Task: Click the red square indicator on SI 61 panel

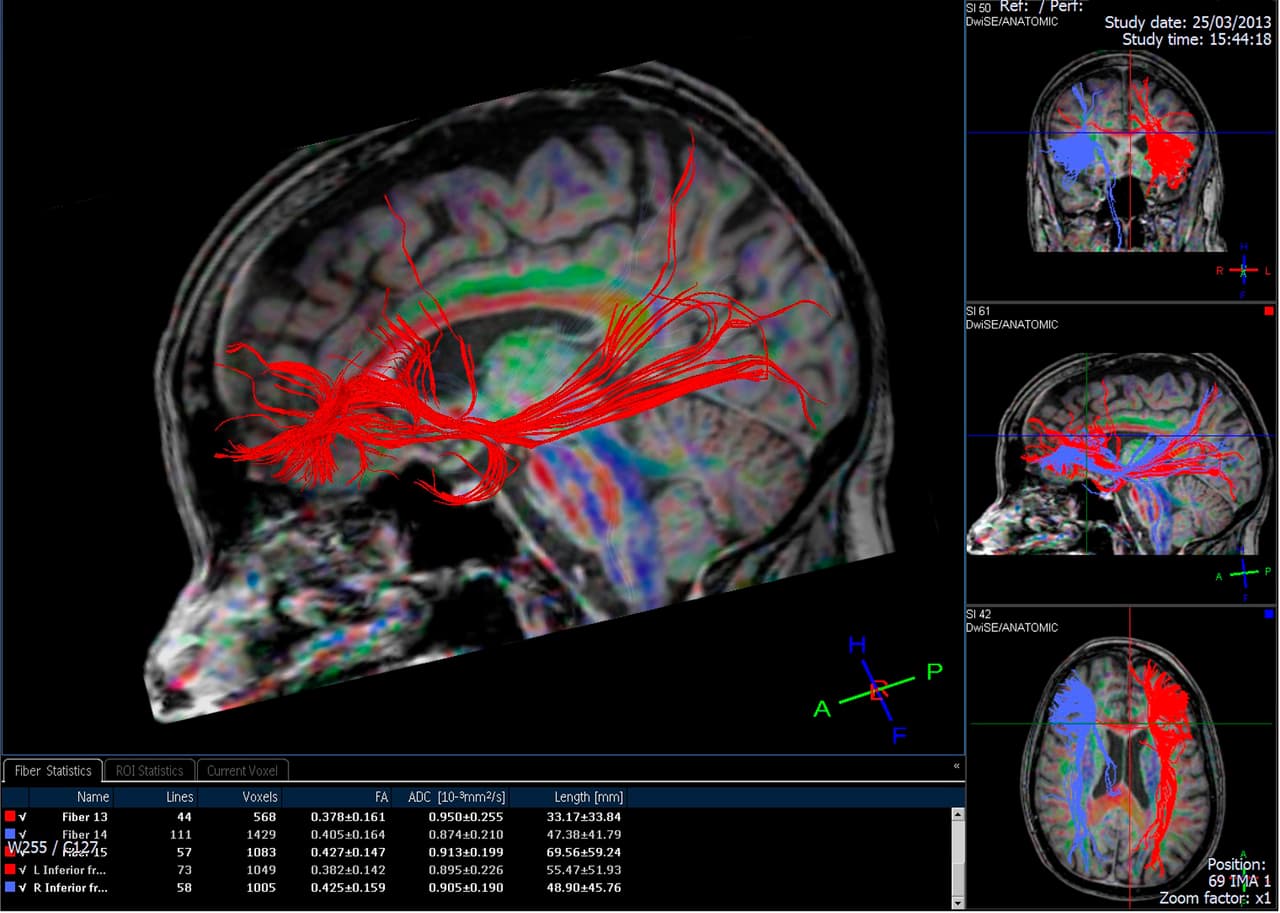Action: pyautogui.click(x=1267, y=311)
